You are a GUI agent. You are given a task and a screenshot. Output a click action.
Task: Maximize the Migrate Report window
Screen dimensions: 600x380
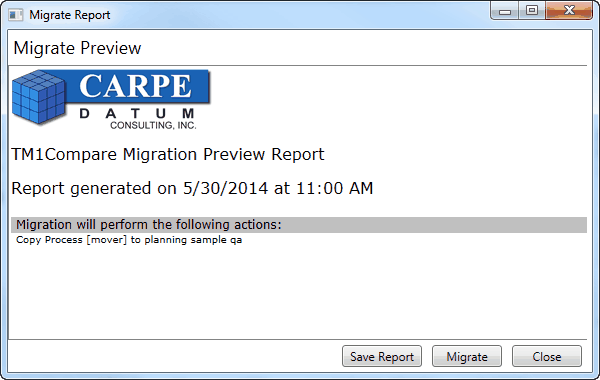point(532,11)
